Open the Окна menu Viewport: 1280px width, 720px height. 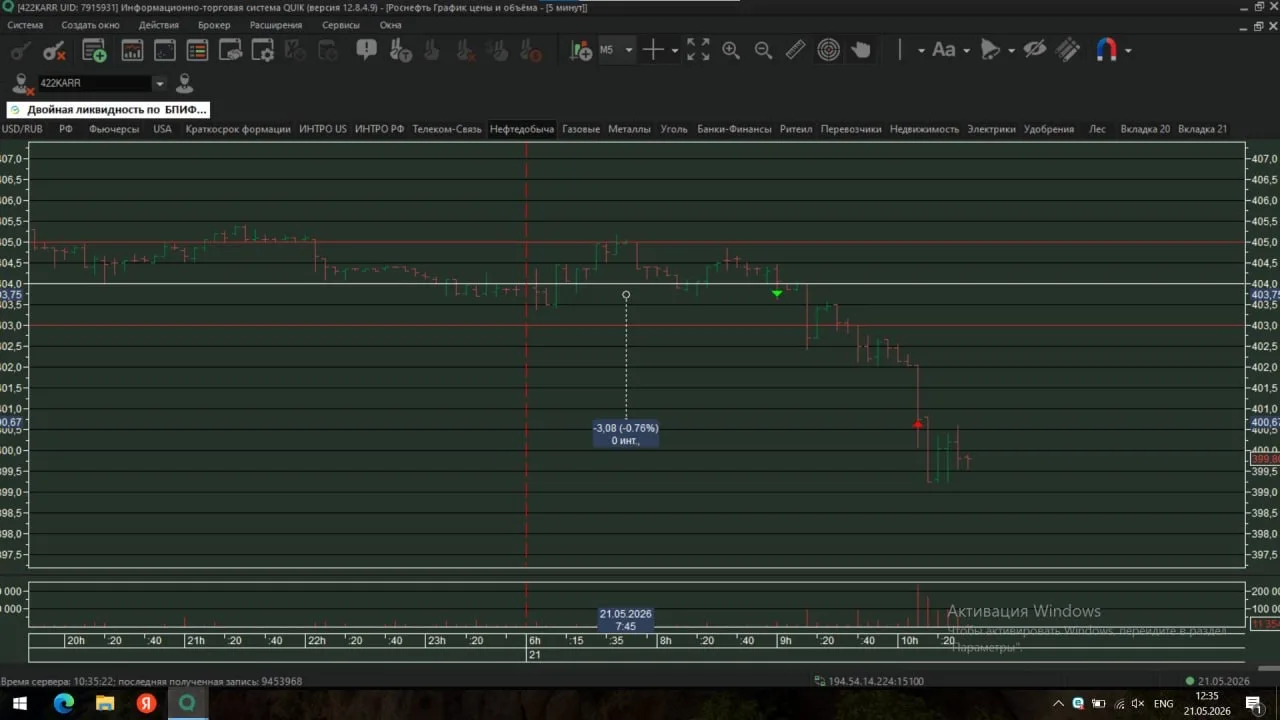pyautogui.click(x=390, y=25)
